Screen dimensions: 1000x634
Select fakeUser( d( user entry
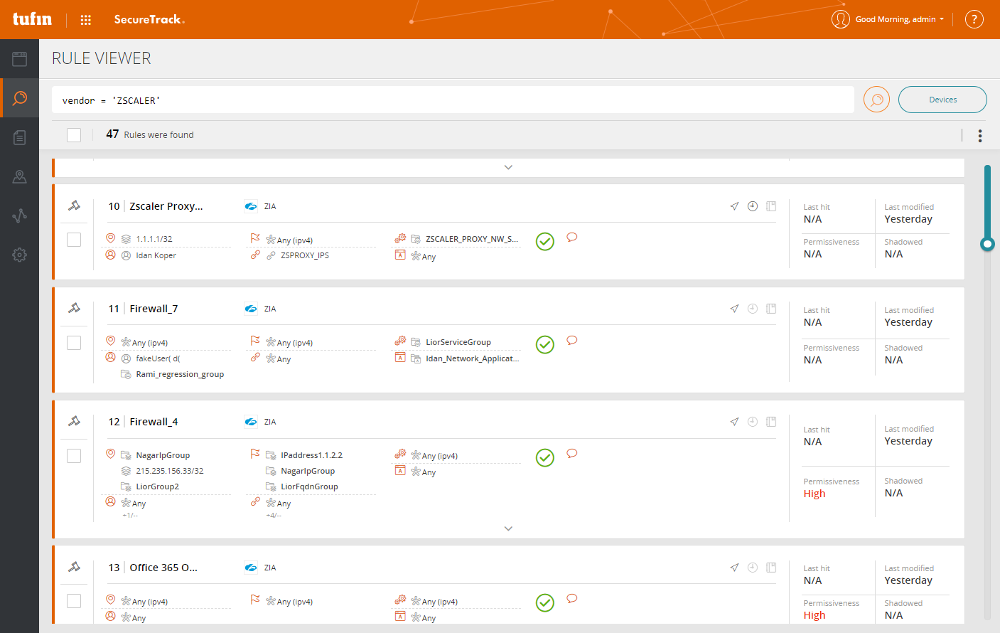pos(158,358)
